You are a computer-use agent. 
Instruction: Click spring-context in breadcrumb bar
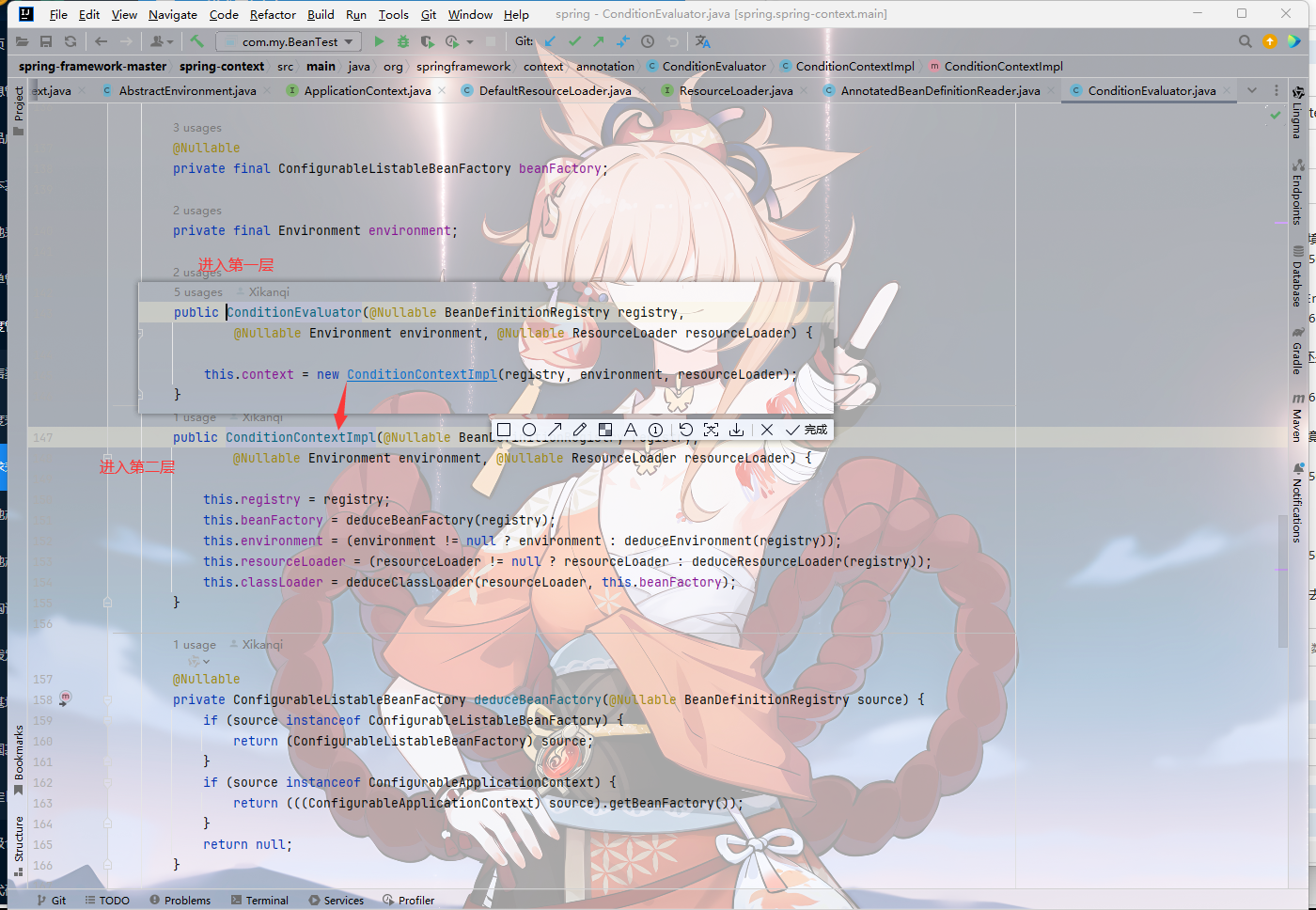(222, 66)
